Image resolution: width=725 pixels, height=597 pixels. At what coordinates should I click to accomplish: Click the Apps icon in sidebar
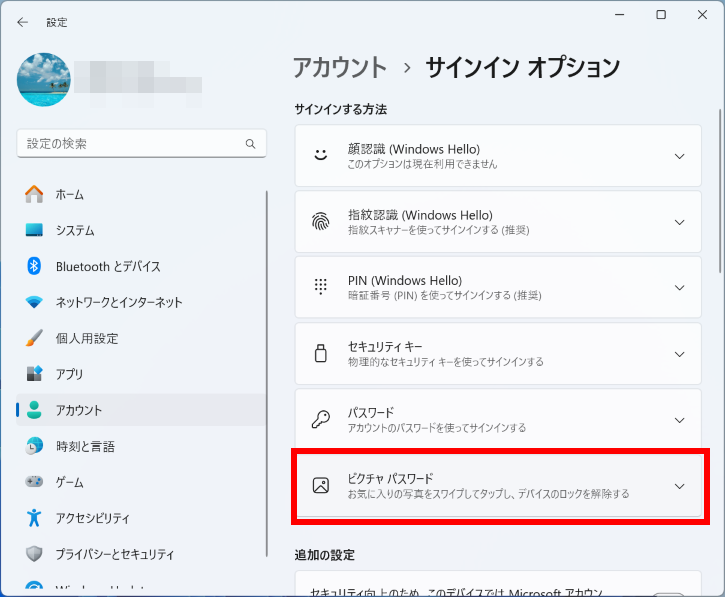tap(34, 374)
